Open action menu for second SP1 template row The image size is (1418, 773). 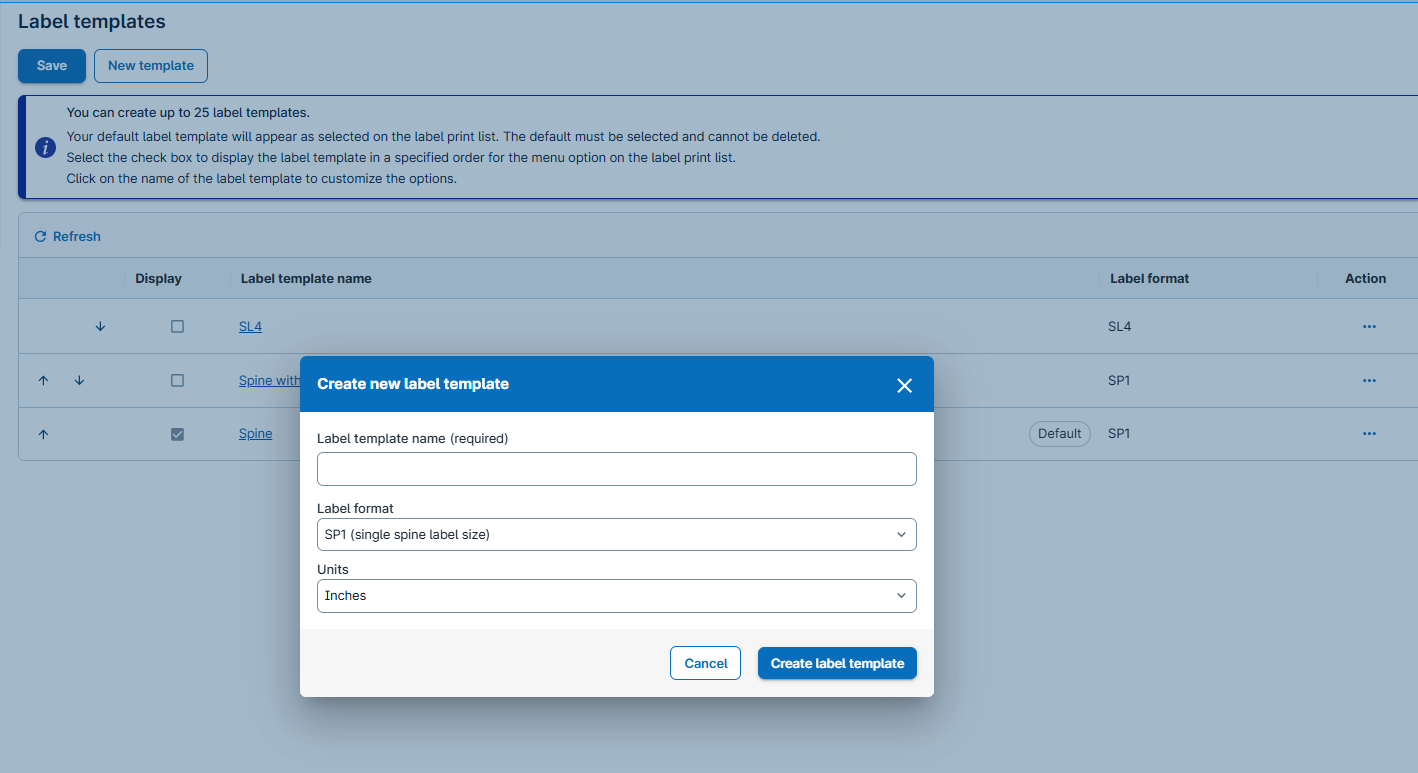pyautogui.click(x=1369, y=380)
